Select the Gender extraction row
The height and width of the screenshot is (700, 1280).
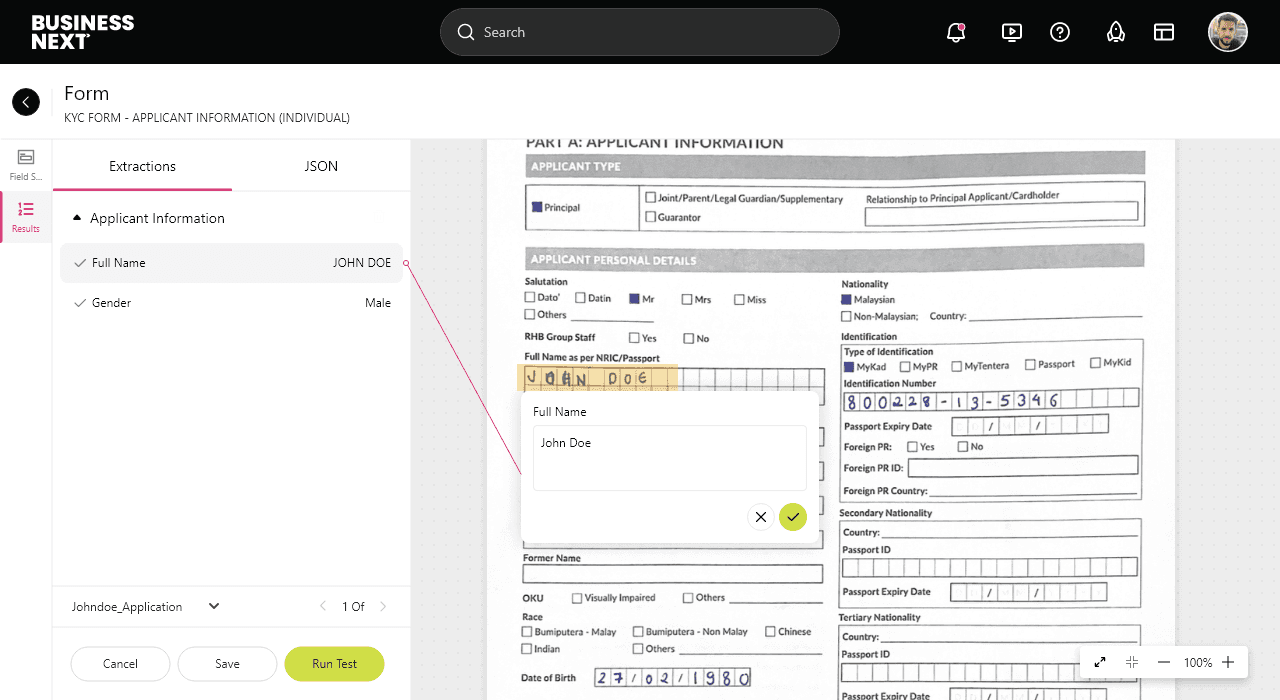(232, 303)
